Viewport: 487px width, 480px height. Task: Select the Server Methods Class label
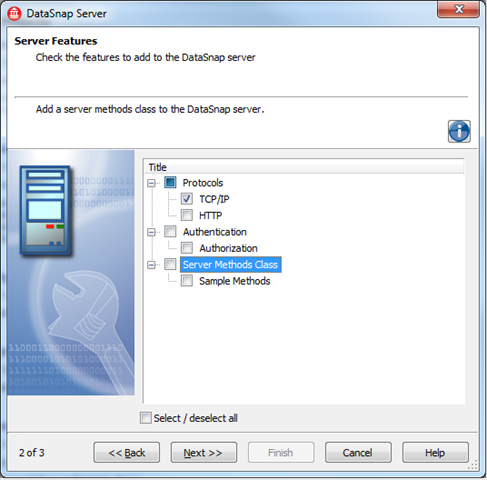[231, 265]
